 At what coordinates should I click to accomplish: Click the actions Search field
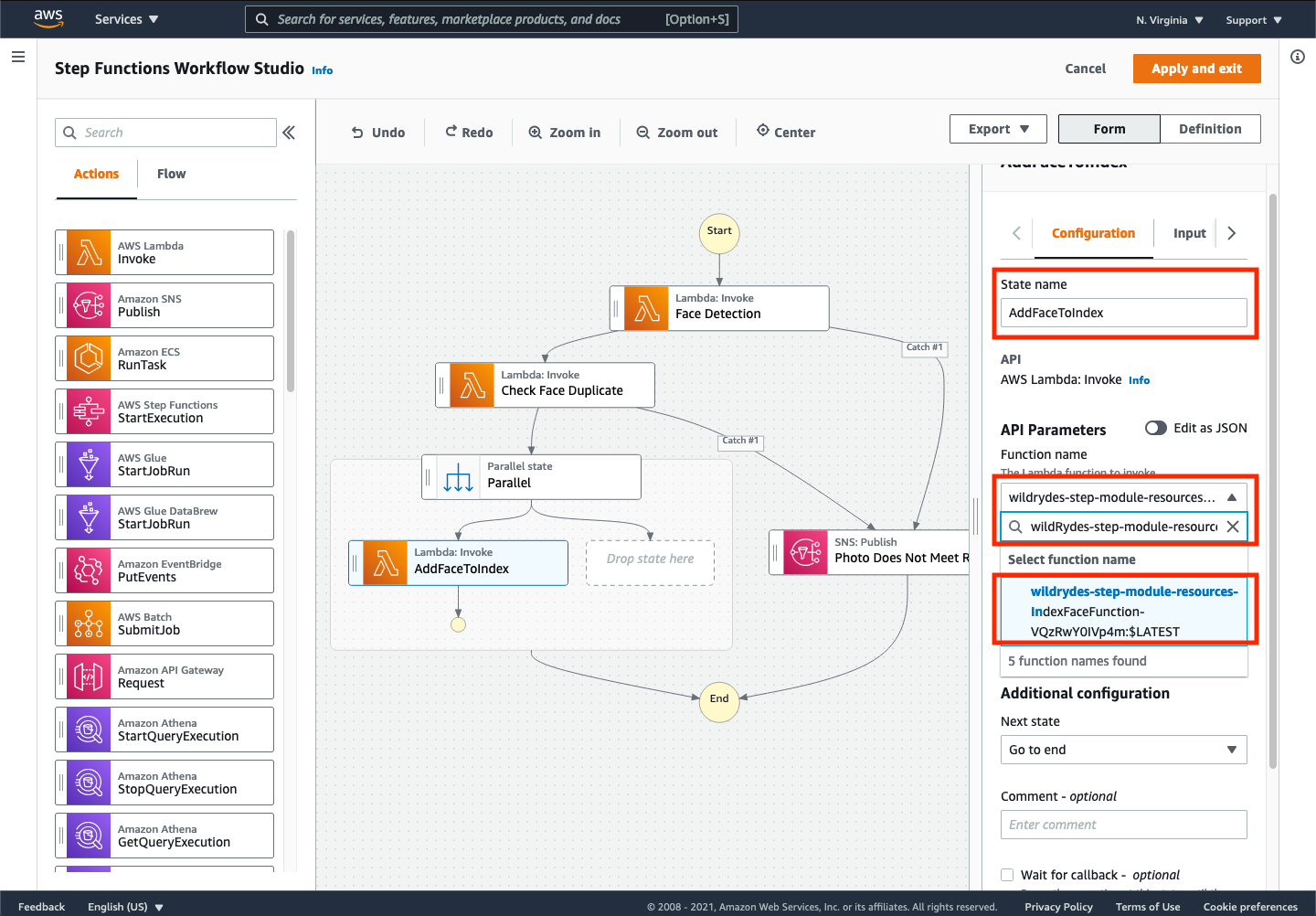(165, 133)
